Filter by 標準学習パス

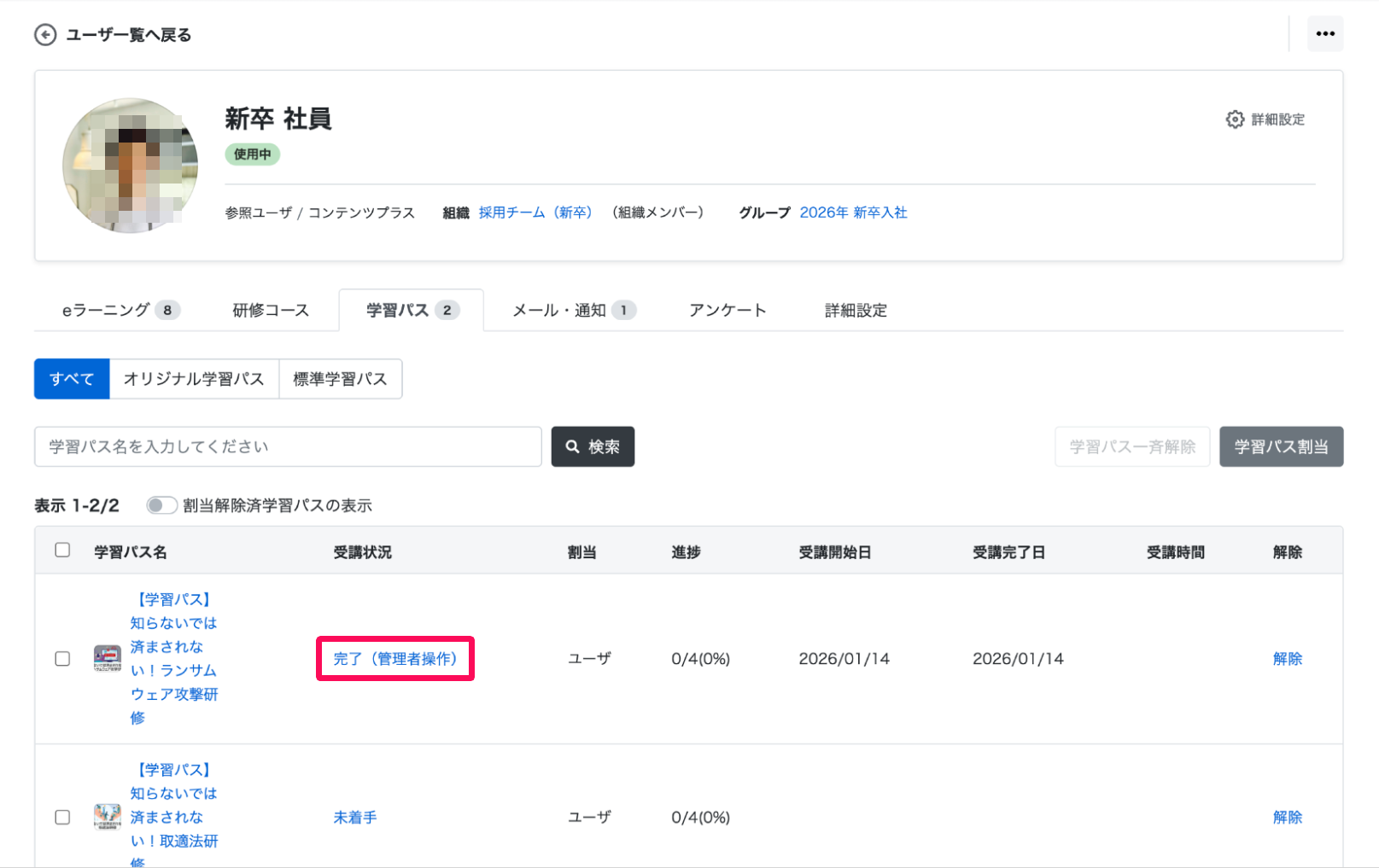pos(340,379)
